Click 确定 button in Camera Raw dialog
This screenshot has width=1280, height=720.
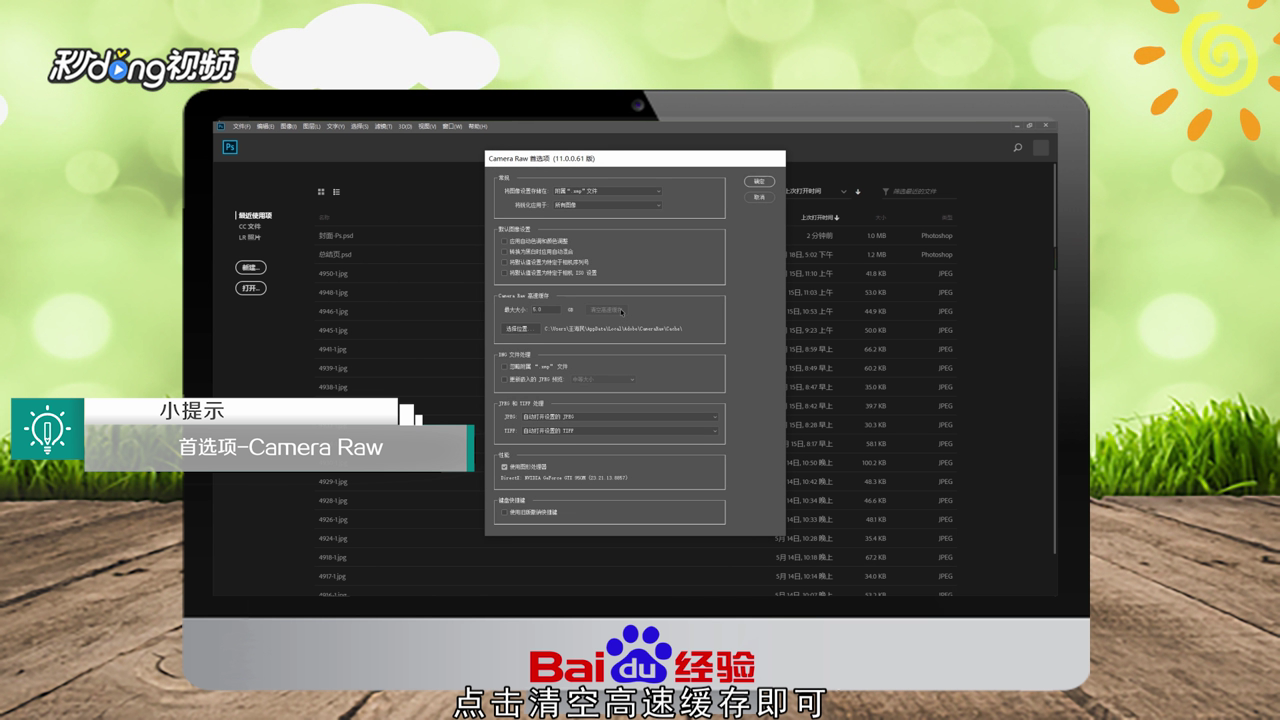click(759, 182)
